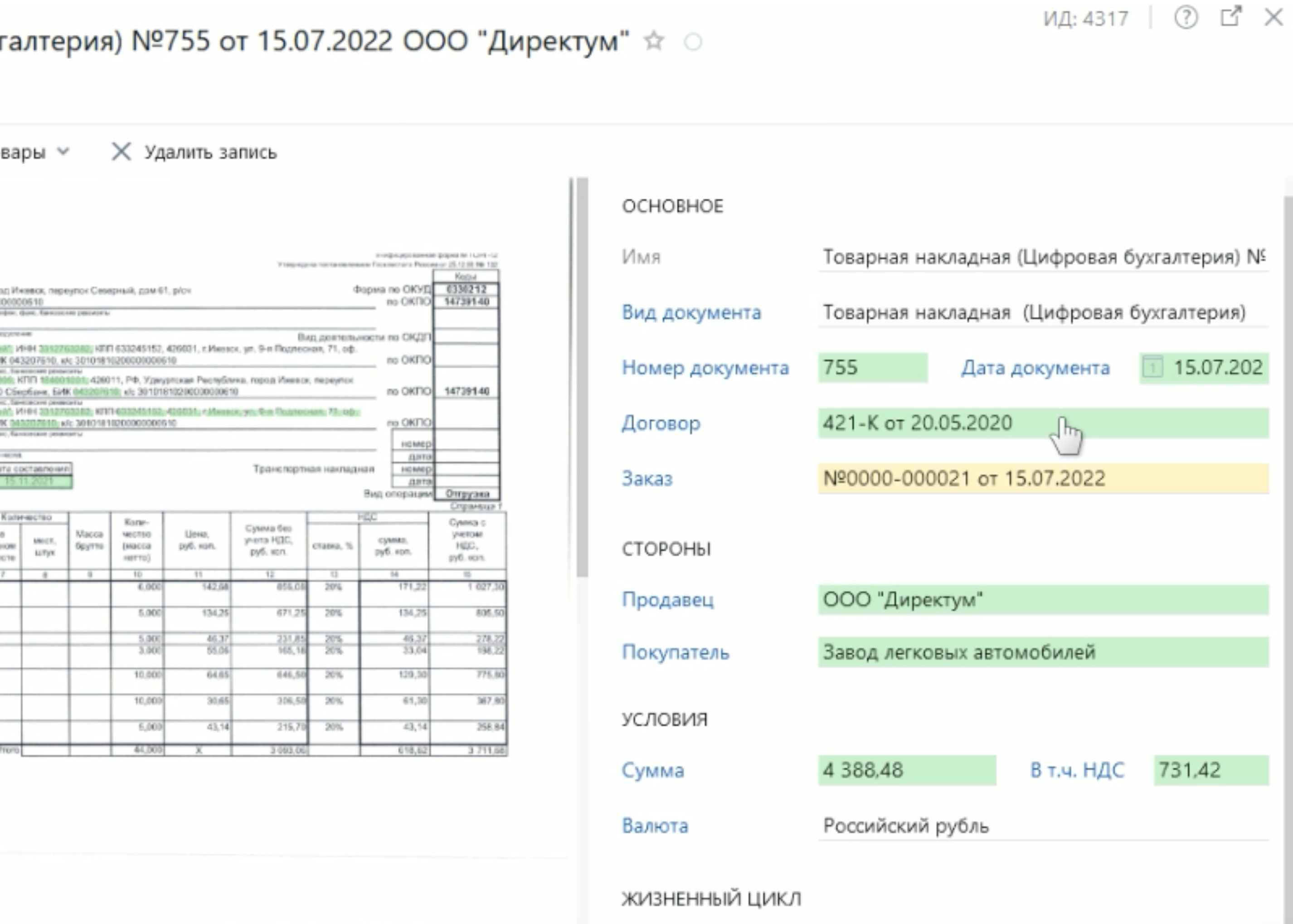The width and height of the screenshot is (1293, 924).
Task: Open the Валюта link
Action: point(655,826)
